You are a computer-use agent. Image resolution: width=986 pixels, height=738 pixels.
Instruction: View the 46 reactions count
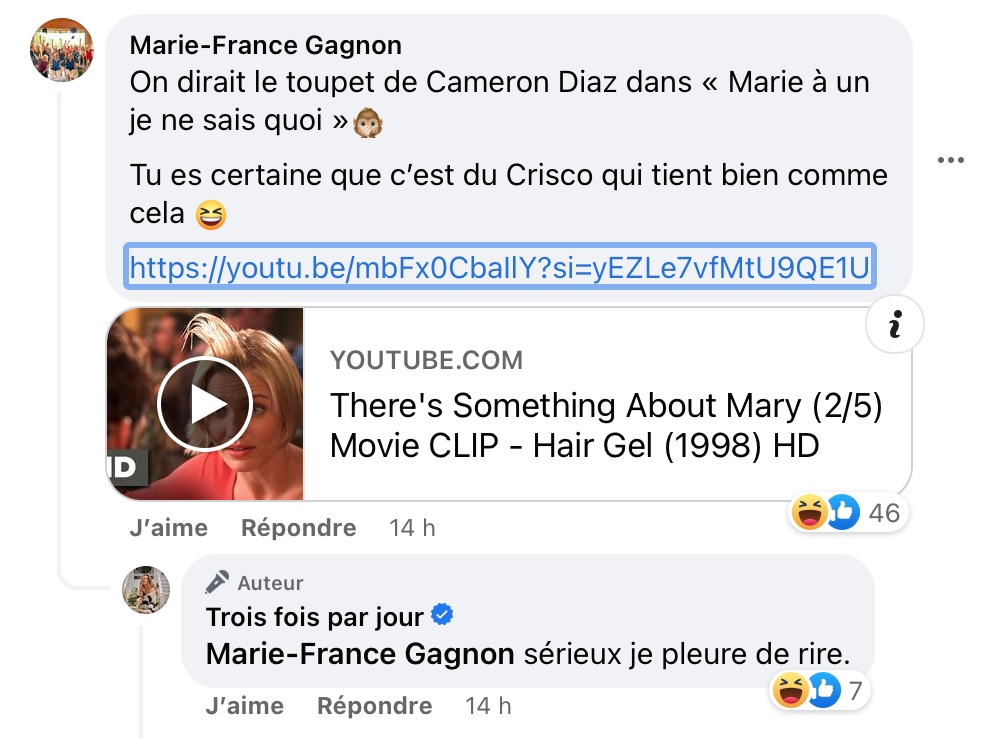884,513
